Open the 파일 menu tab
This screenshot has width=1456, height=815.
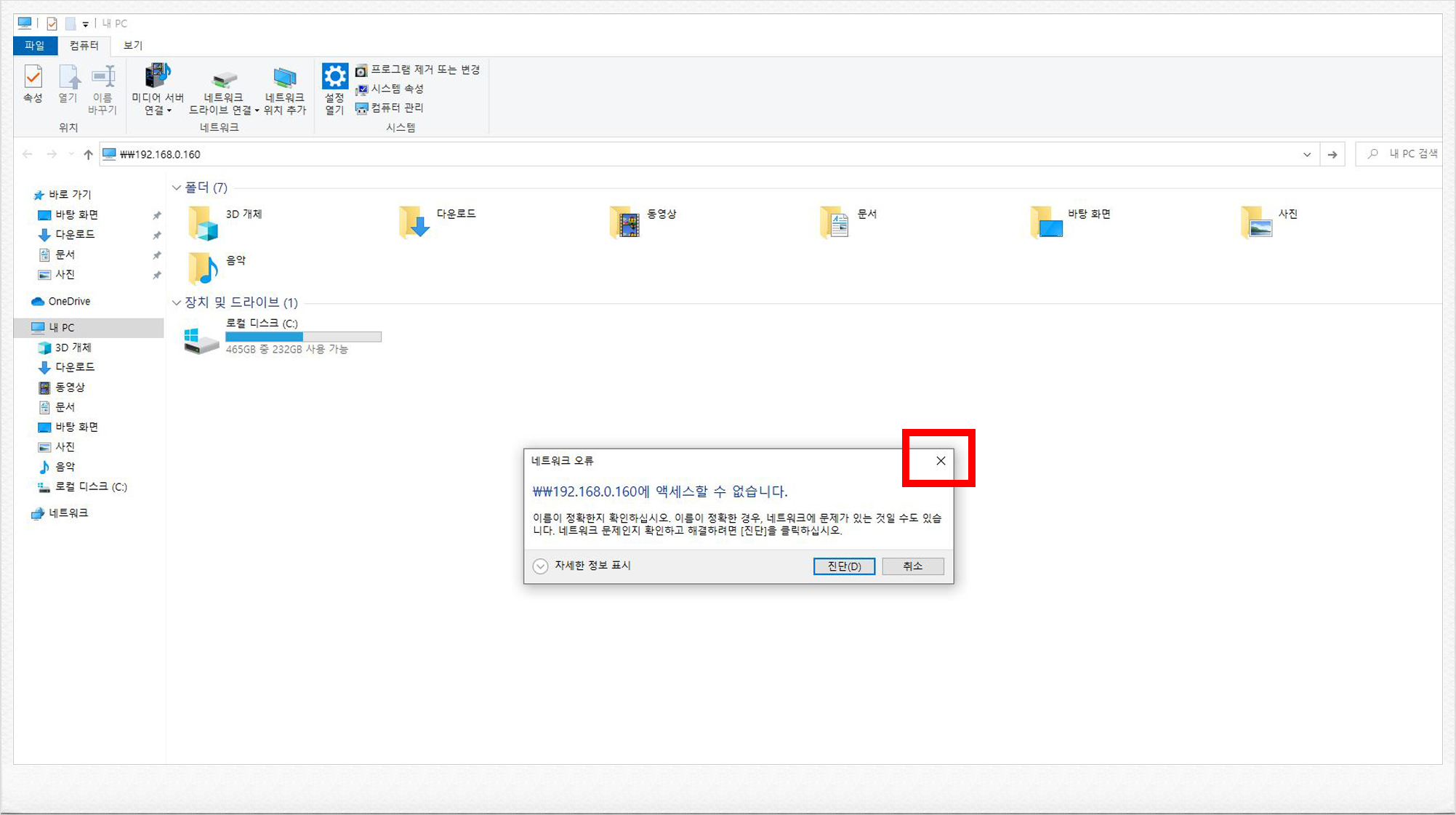coord(34,45)
